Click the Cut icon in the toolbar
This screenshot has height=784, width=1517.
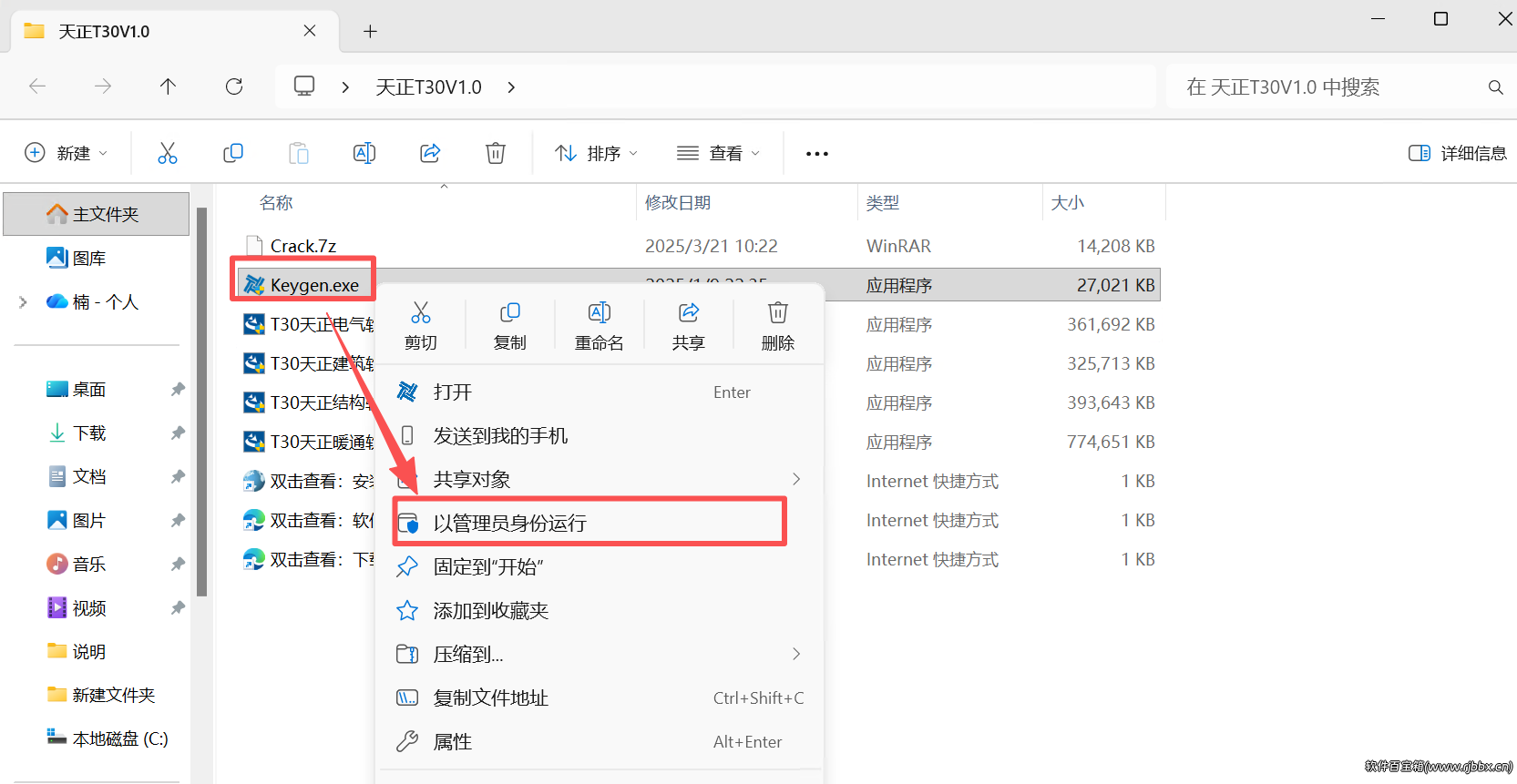pos(168,153)
